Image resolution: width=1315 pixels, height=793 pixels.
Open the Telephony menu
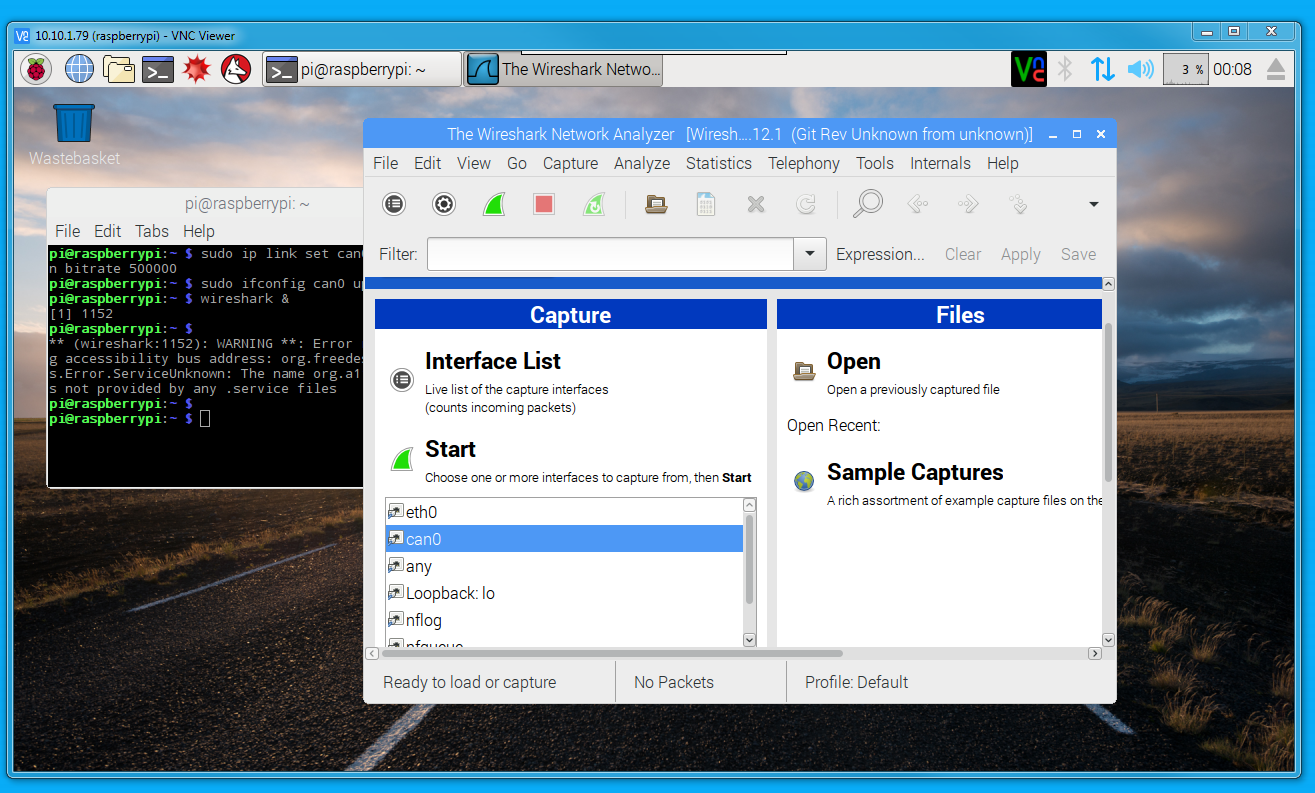pos(804,163)
